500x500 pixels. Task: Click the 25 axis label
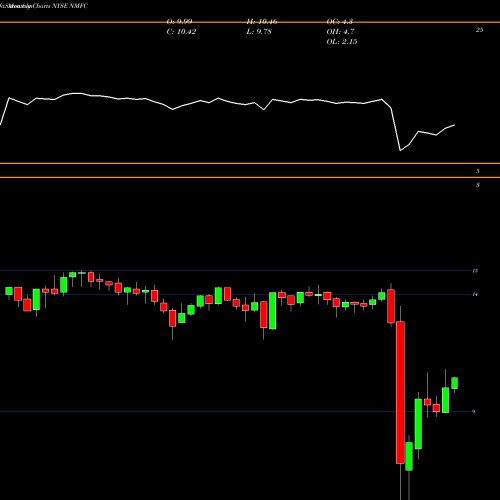click(479, 30)
